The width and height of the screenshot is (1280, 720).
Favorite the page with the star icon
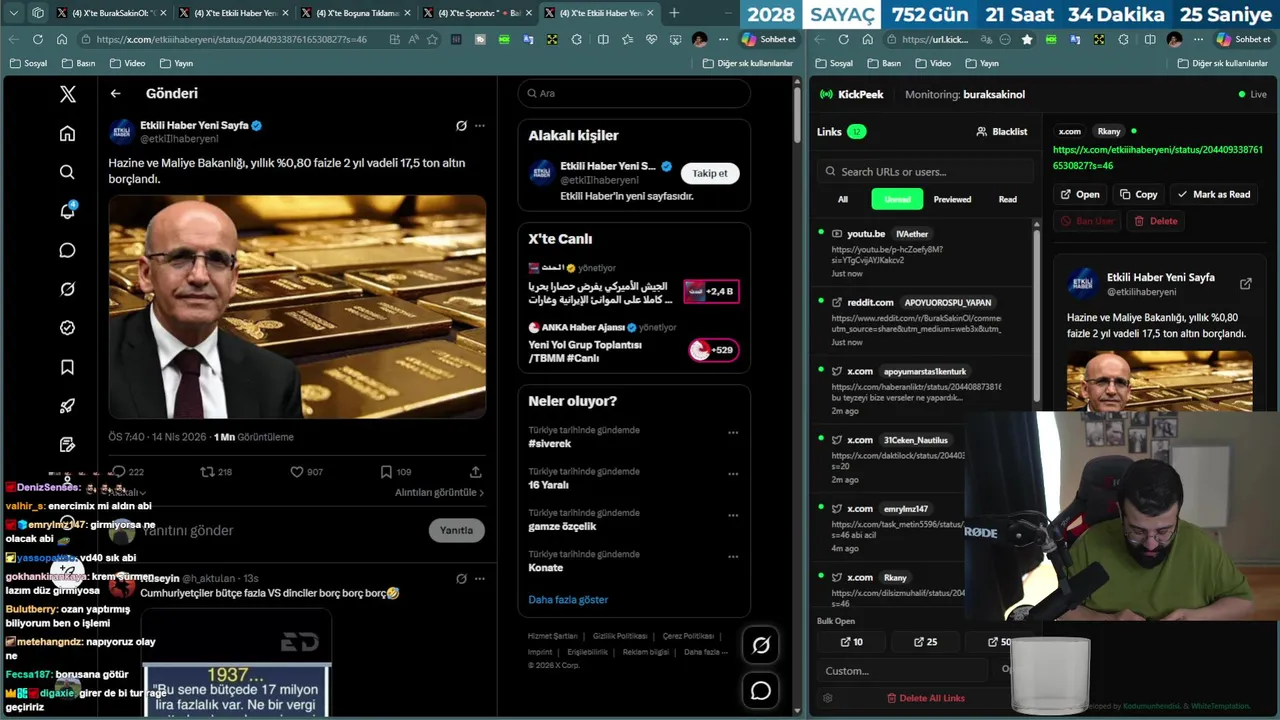pyautogui.click(x=432, y=39)
